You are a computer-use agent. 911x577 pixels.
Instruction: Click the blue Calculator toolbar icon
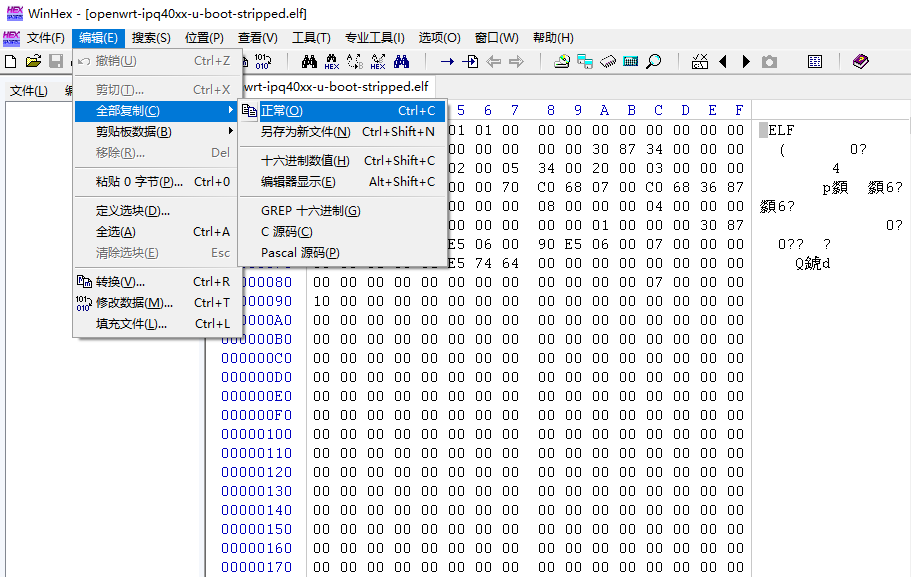(x=630, y=62)
